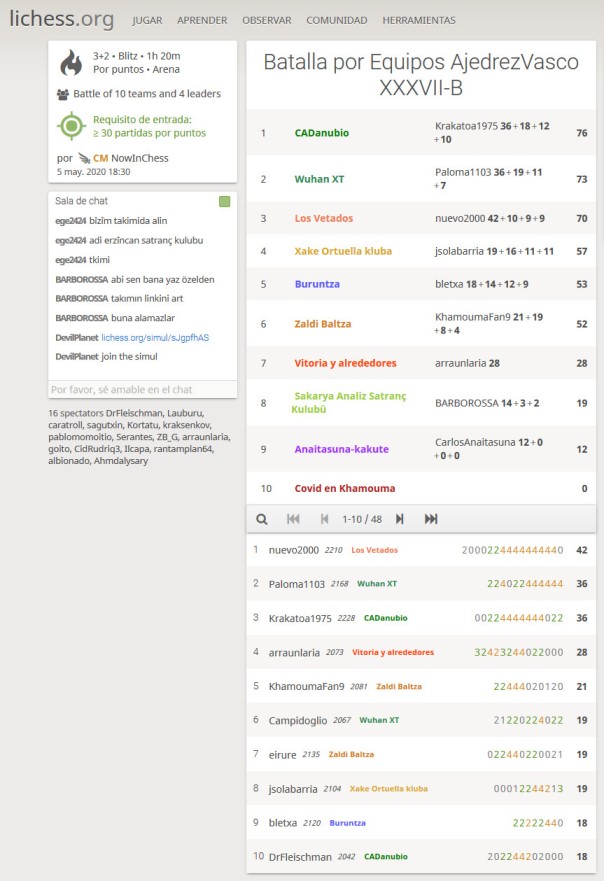Click the green entry requirement target icon
Viewport: 604px width, 881px height.
click(71, 126)
